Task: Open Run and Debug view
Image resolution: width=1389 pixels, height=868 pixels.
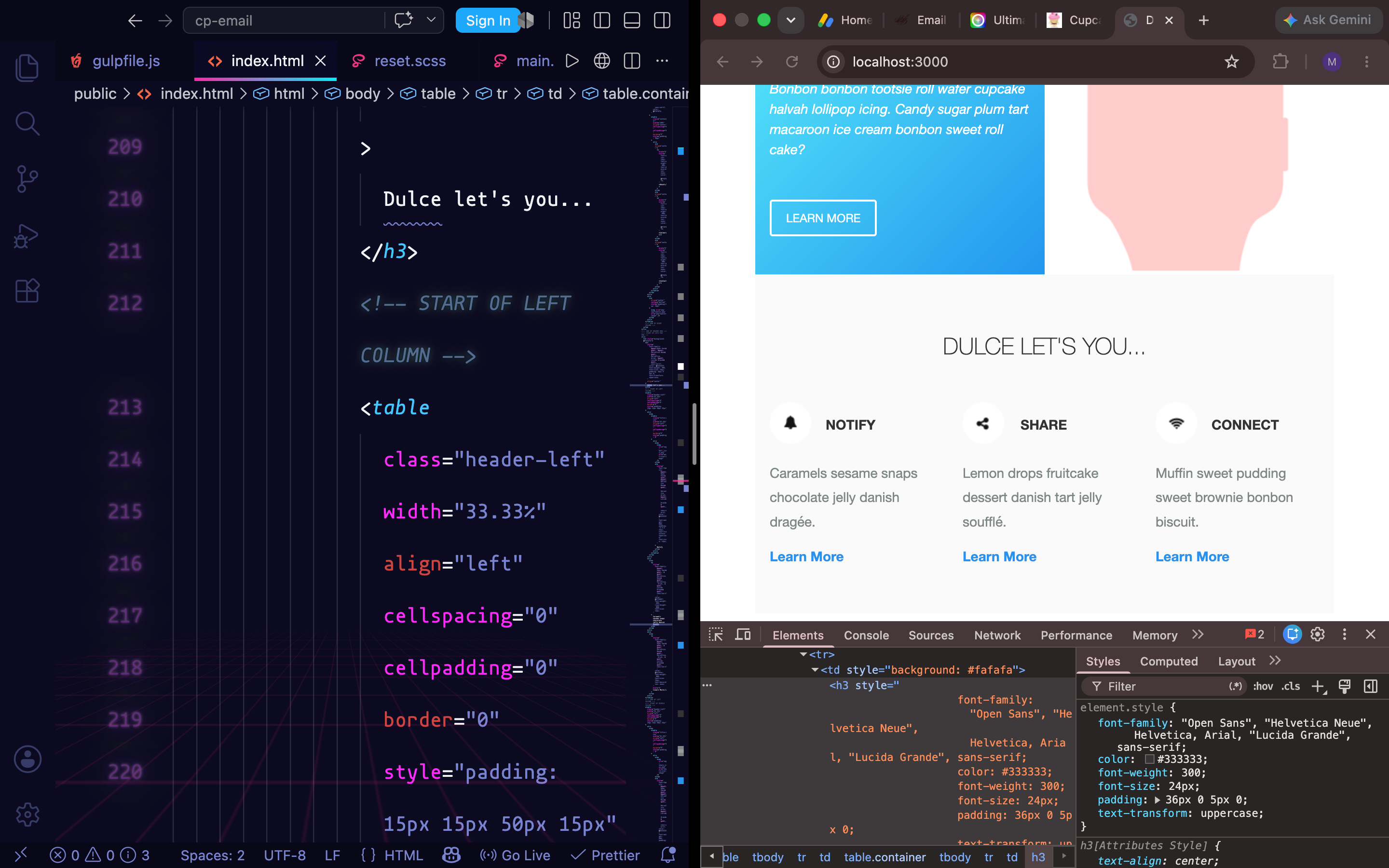Action: [27, 235]
